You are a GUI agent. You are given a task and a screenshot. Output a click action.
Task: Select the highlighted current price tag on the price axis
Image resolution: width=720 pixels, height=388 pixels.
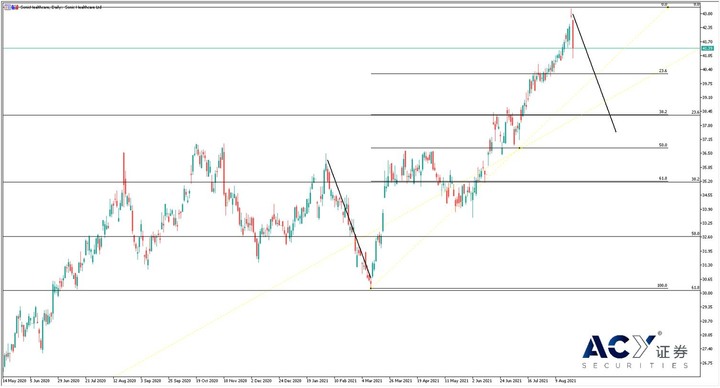pyautogui.click(x=707, y=48)
